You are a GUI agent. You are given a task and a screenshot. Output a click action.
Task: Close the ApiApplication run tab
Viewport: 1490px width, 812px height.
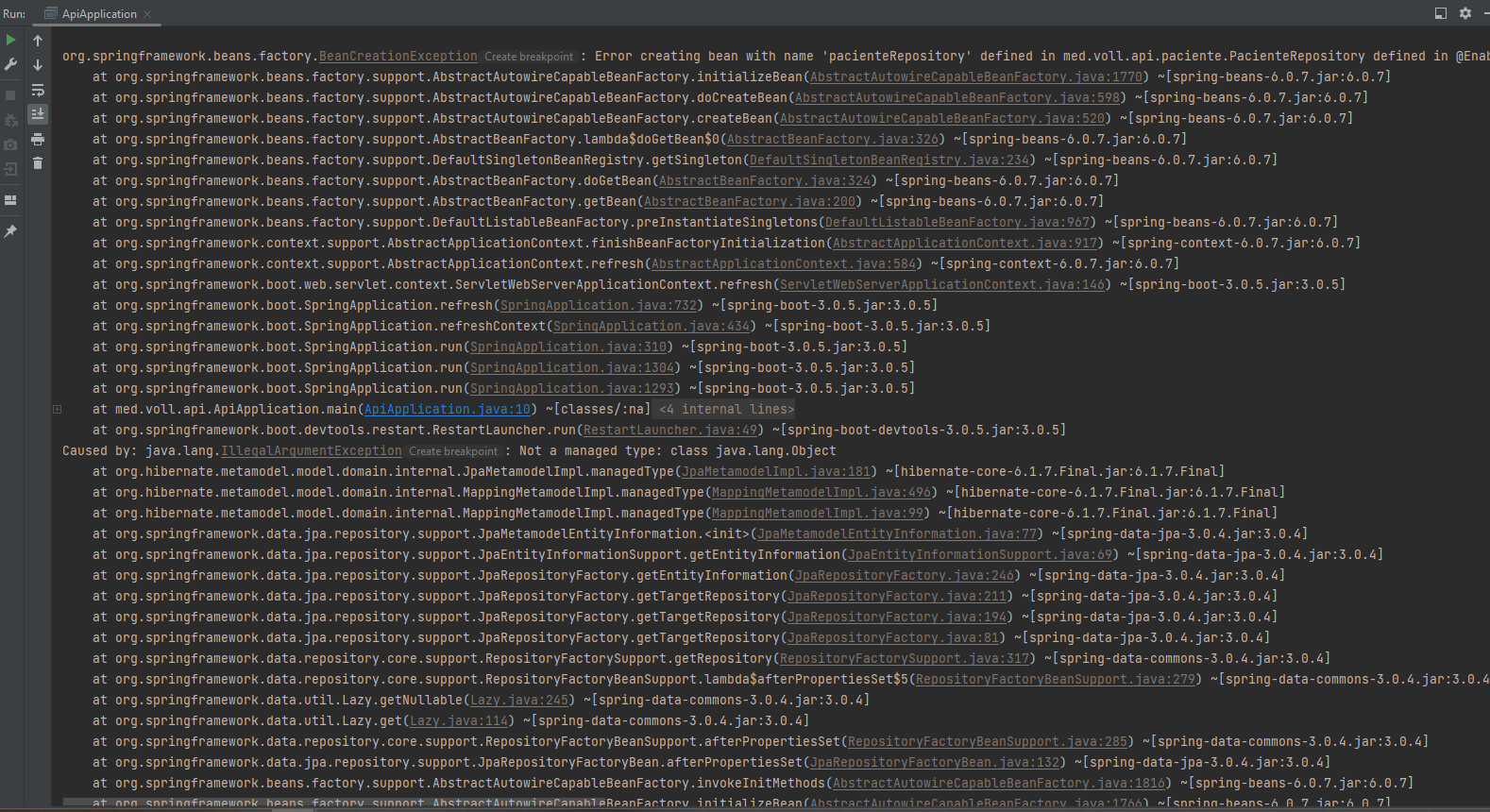147,14
